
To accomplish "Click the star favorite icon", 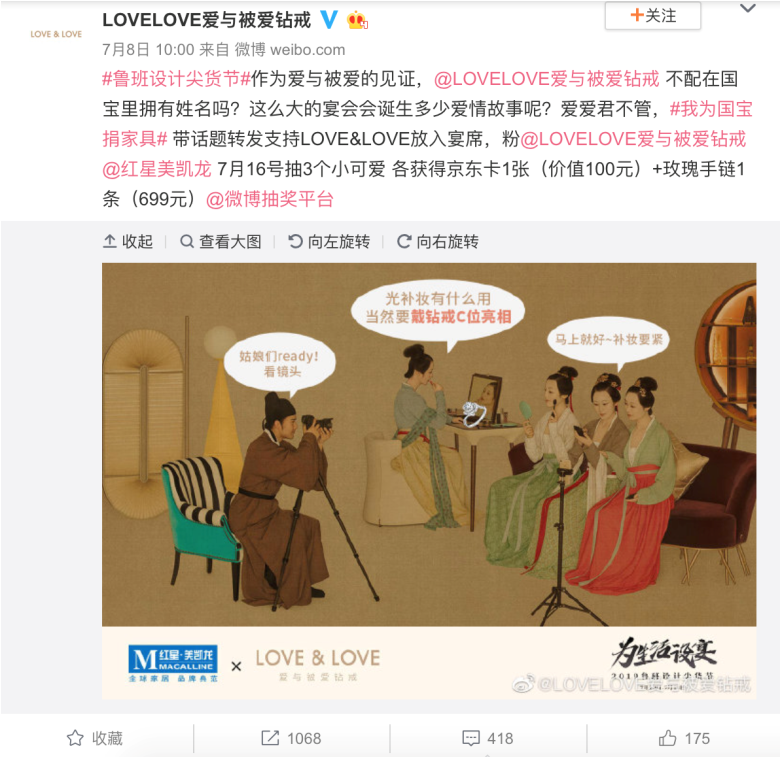I will tap(75, 738).
